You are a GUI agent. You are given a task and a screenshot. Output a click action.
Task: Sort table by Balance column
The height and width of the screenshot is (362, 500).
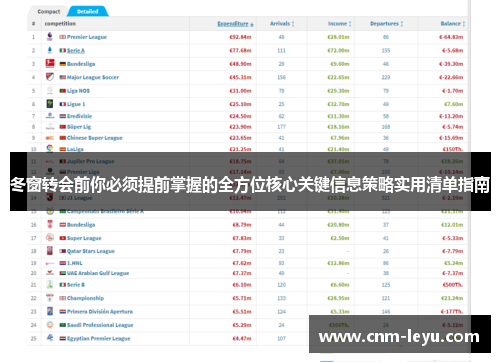click(453, 24)
